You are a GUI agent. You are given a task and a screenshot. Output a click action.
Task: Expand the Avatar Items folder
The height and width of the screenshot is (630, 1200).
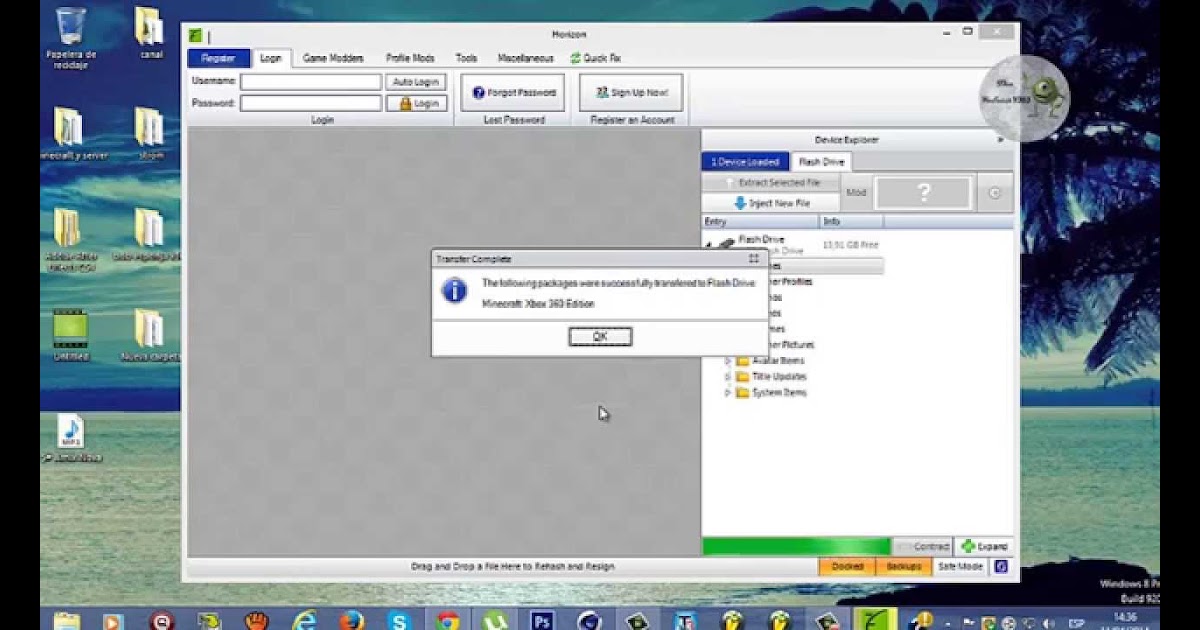727,361
